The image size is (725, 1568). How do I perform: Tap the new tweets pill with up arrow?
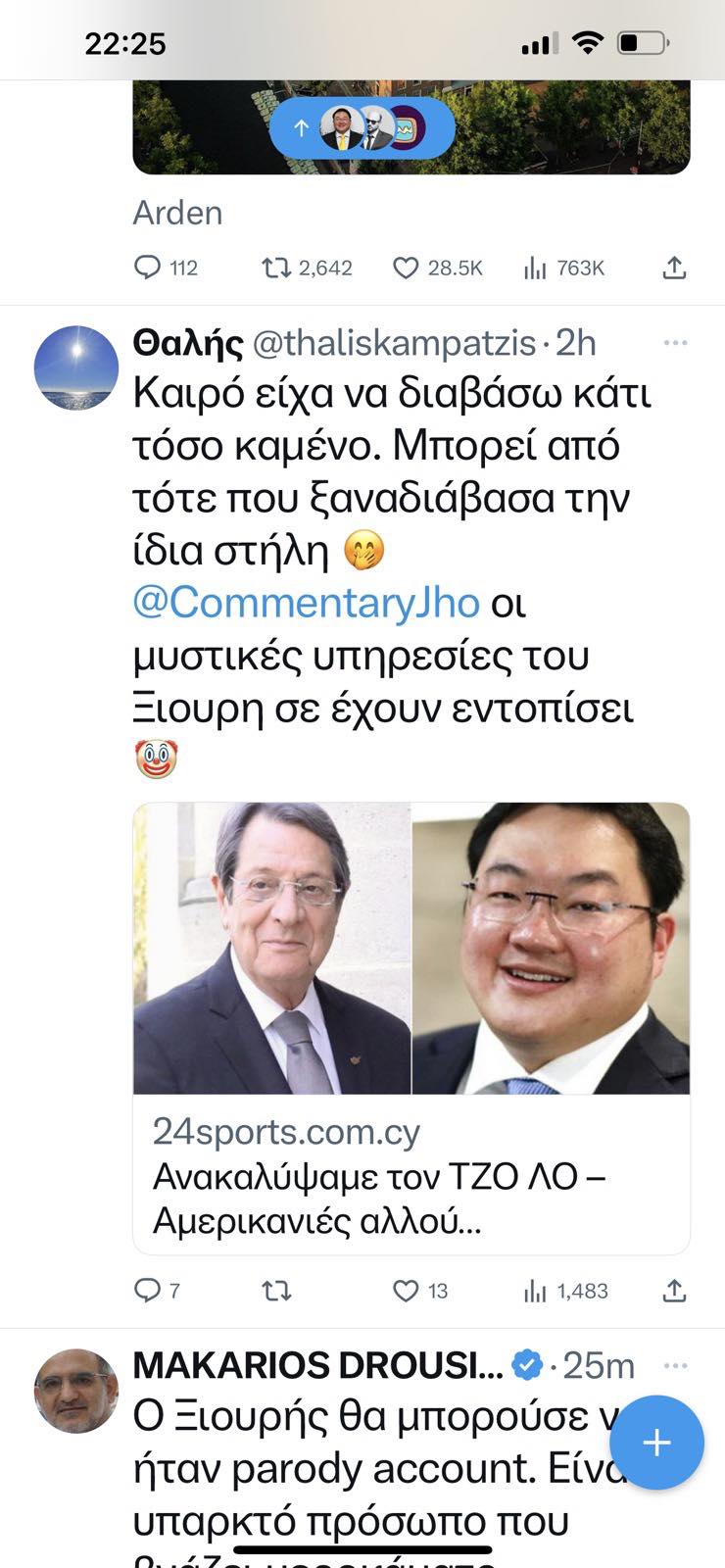tap(362, 128)
